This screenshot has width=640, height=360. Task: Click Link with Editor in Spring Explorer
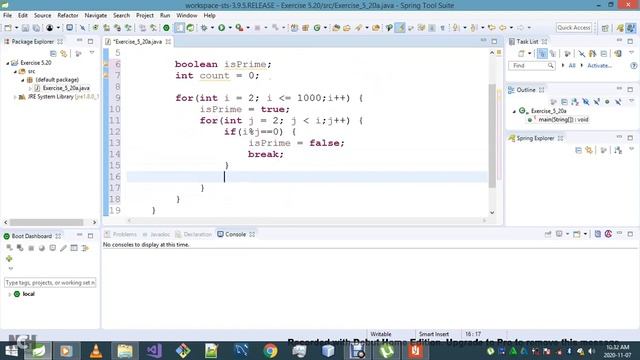(589, 151)
